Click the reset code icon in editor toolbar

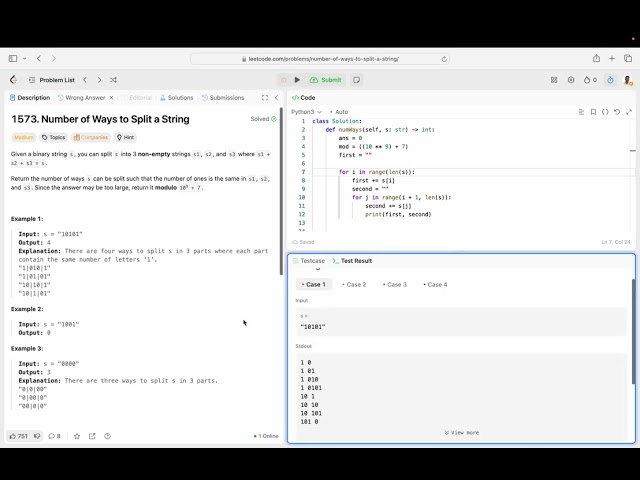pyautogui.click(x=617, y=112)
